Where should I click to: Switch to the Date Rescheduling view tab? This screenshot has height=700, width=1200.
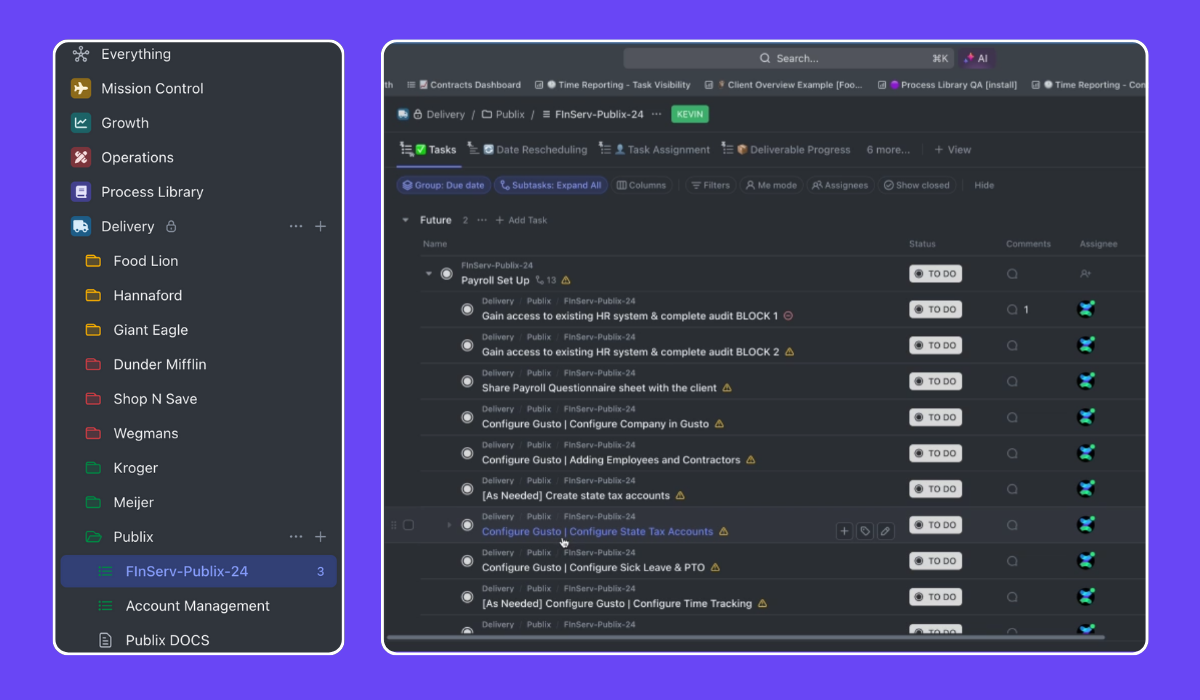[541, 150]
